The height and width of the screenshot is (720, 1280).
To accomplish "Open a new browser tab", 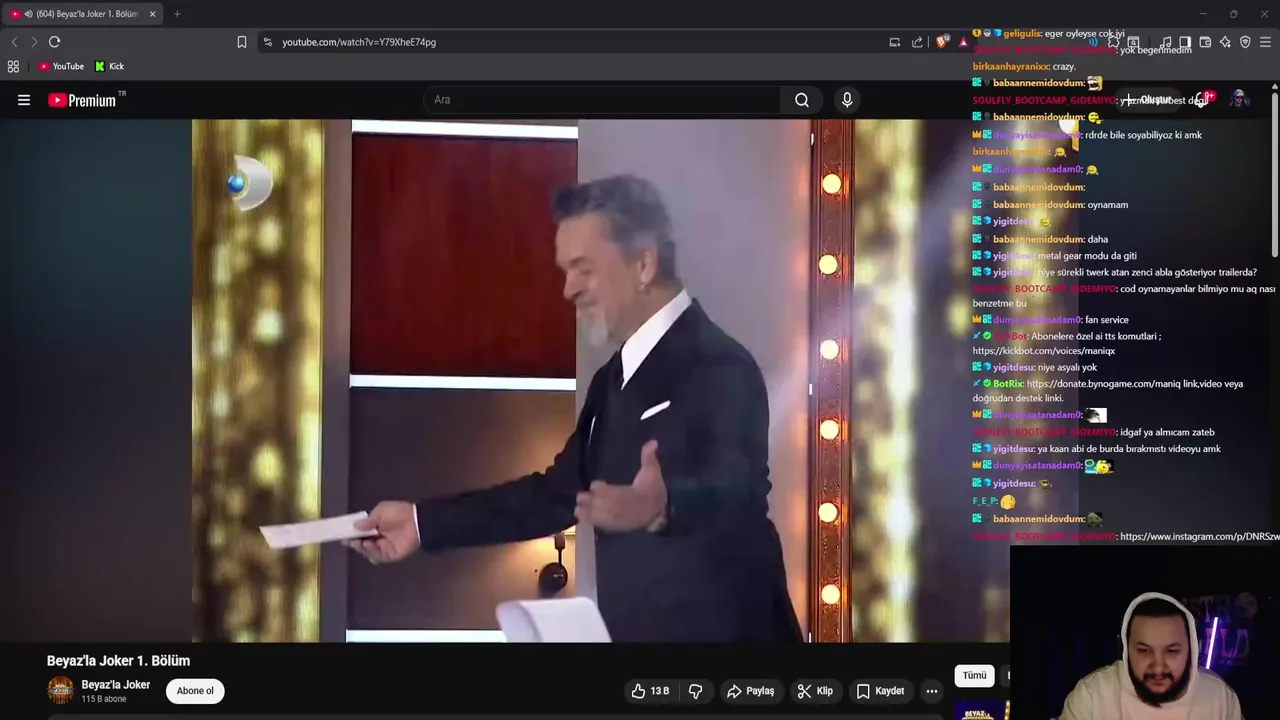I will tap(177, 14).
